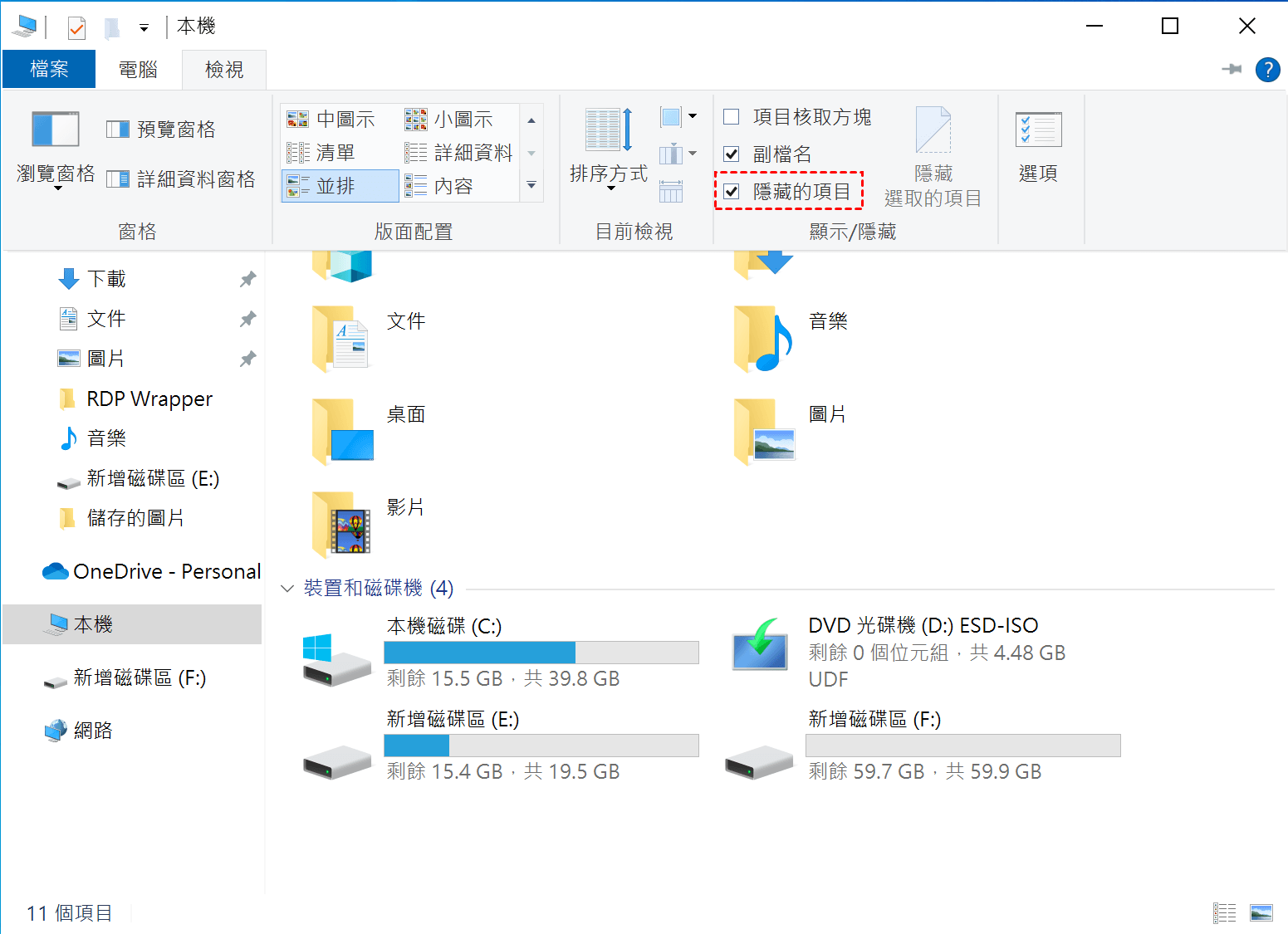Uncheck the 隱藏的項目 hidden items checkbox
Image resolution: width=1288 pixels, height=934 pixels.
[732, 192]
